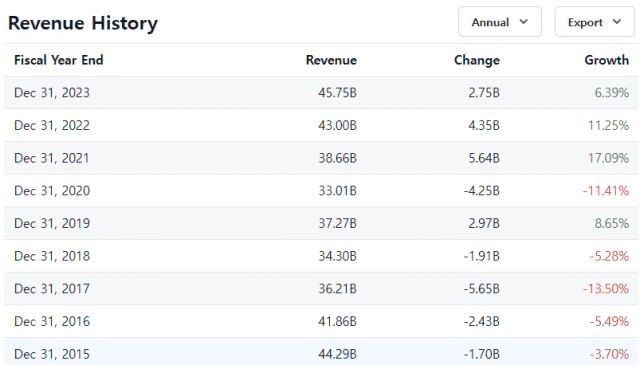
Task: Select the Dec 31, 2022 date cell
Action: (x=52, y=125)
